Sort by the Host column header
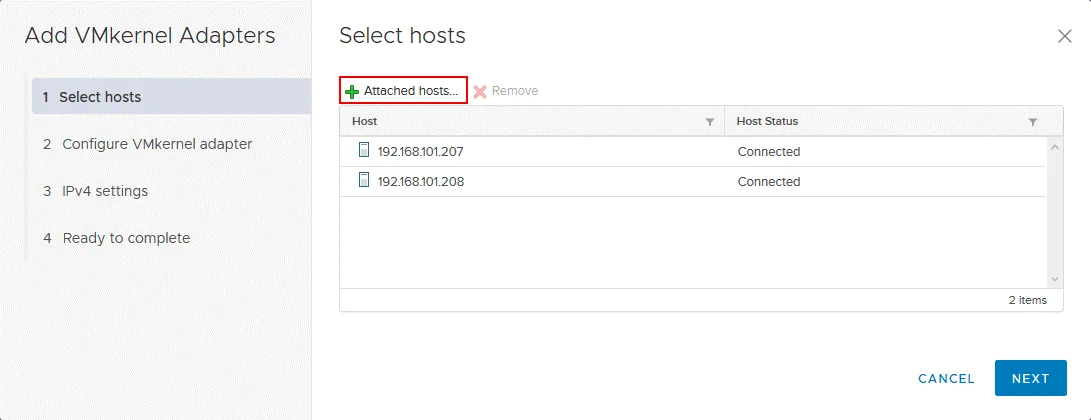Viewport: 1091px width, 420px height. 365,121
